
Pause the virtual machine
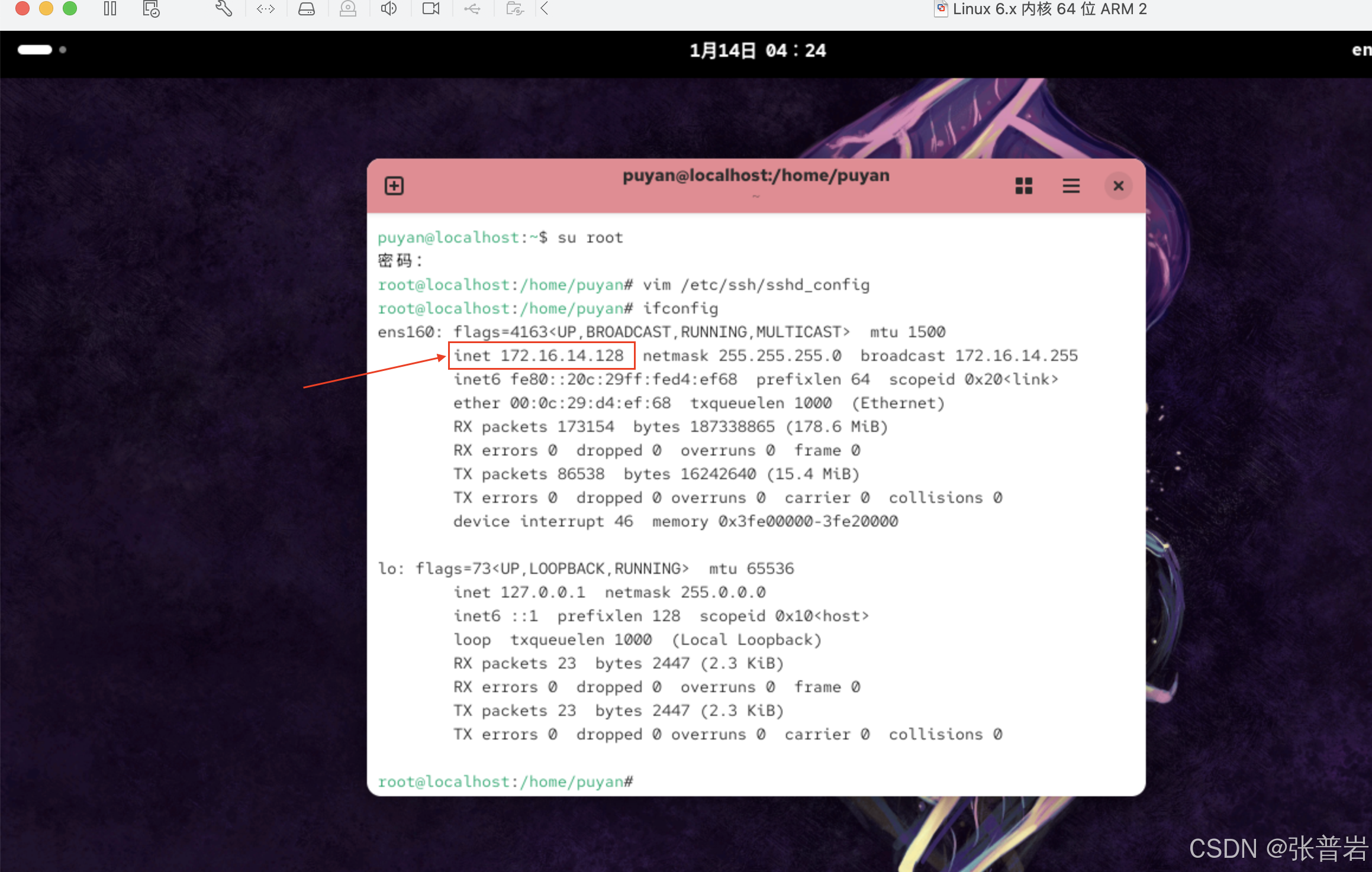coord(110,9)
